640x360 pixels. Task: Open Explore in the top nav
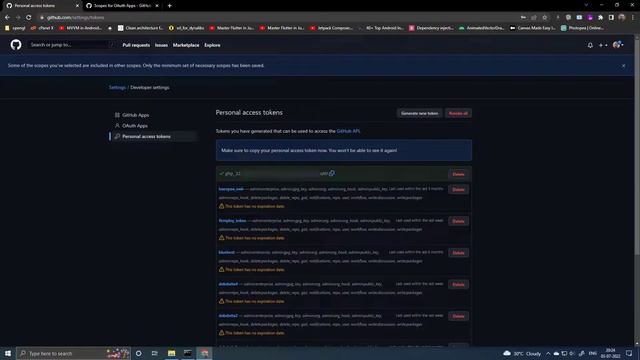coord(212,45)
